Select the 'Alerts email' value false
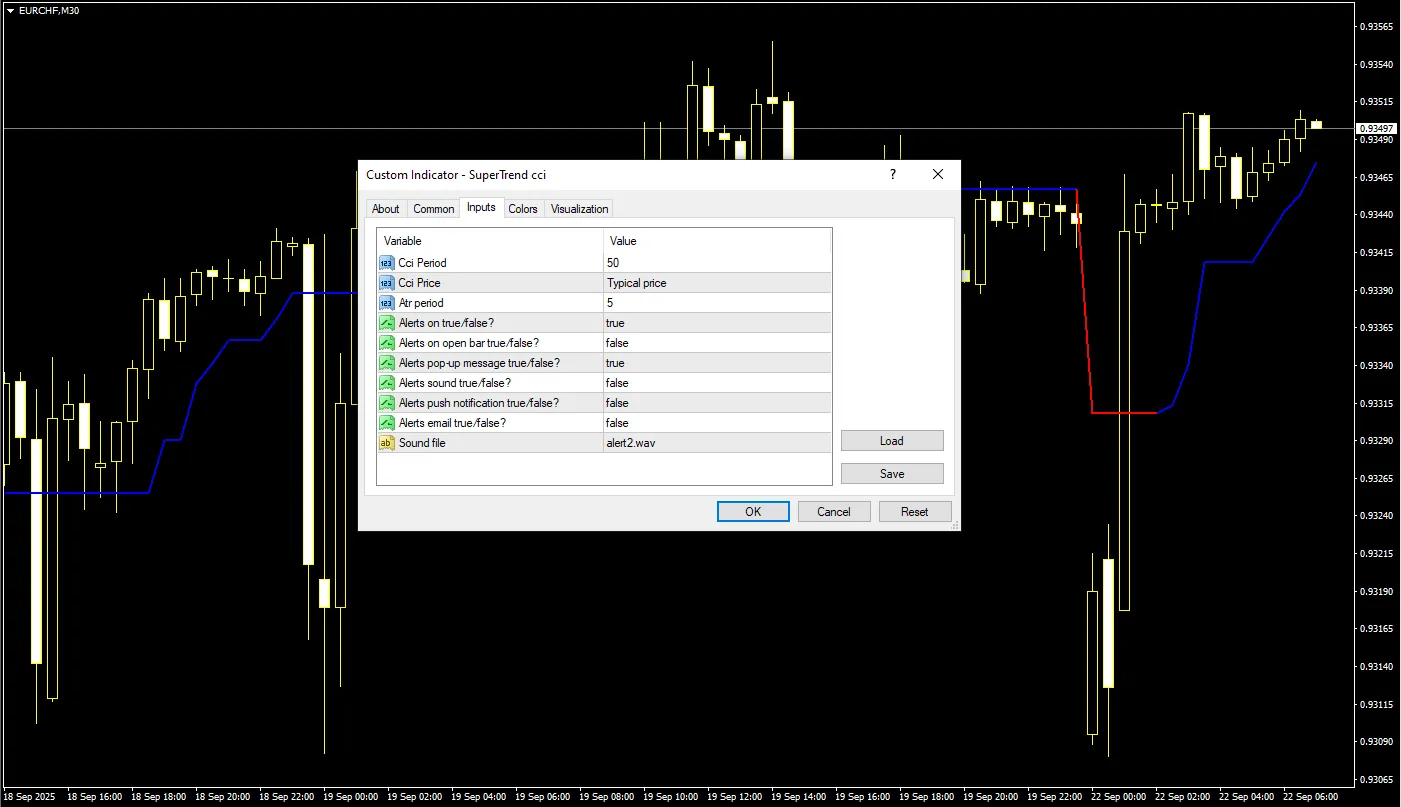Viewport: 1401px width, 807px height. coord(717,423)
